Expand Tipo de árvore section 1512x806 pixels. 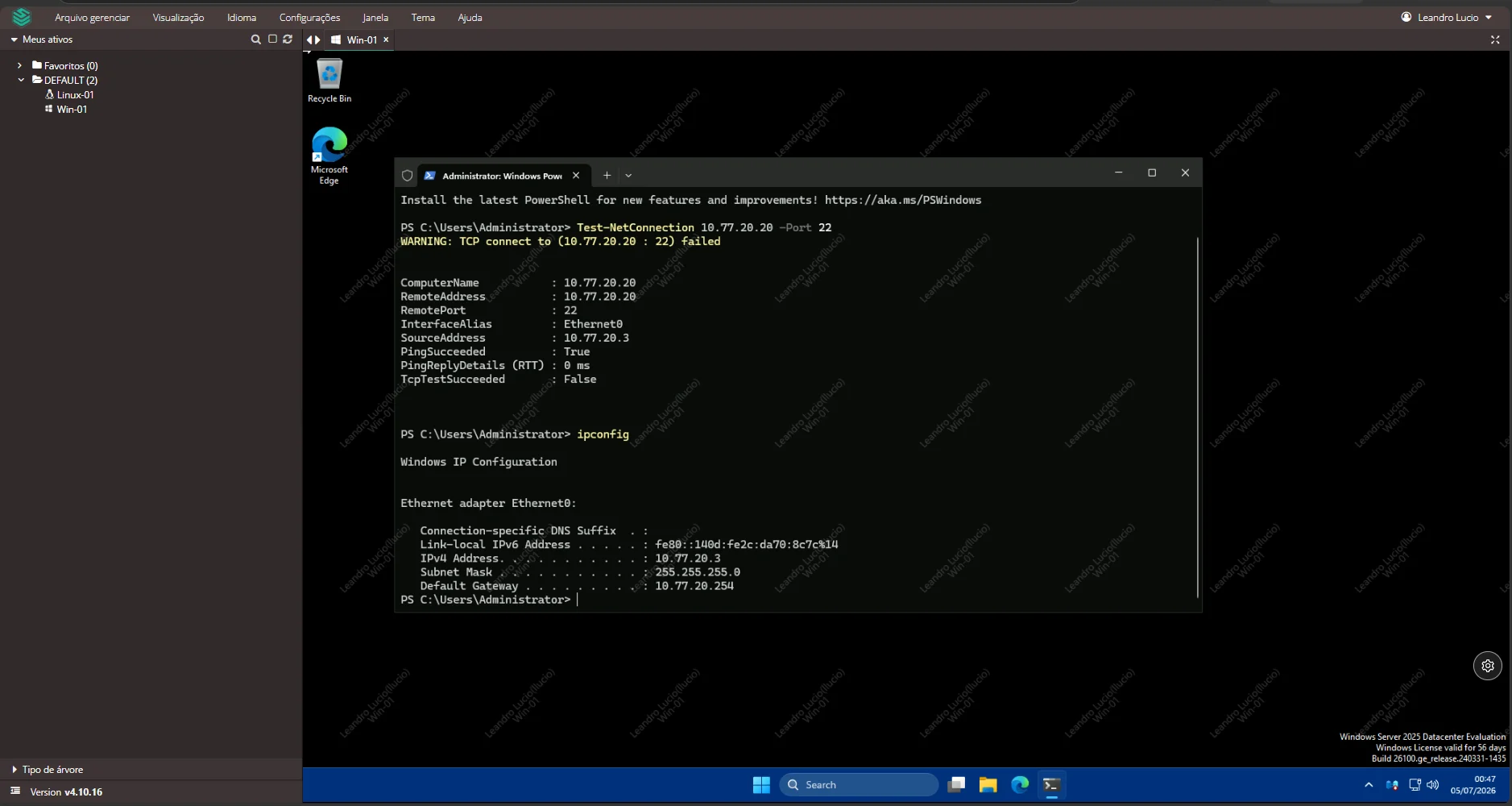click(14, 770)
